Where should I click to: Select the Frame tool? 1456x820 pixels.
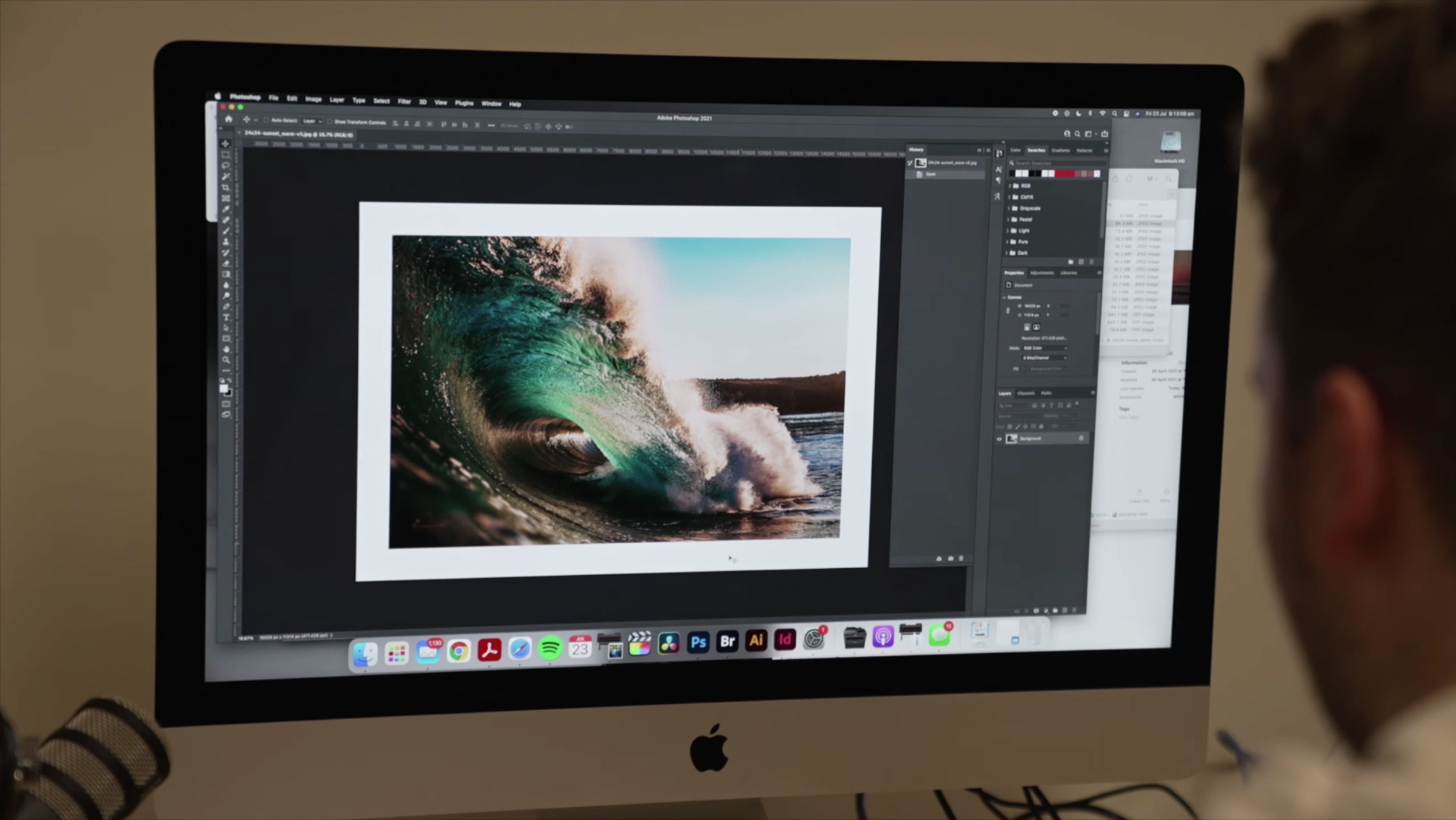click(225, 198)
